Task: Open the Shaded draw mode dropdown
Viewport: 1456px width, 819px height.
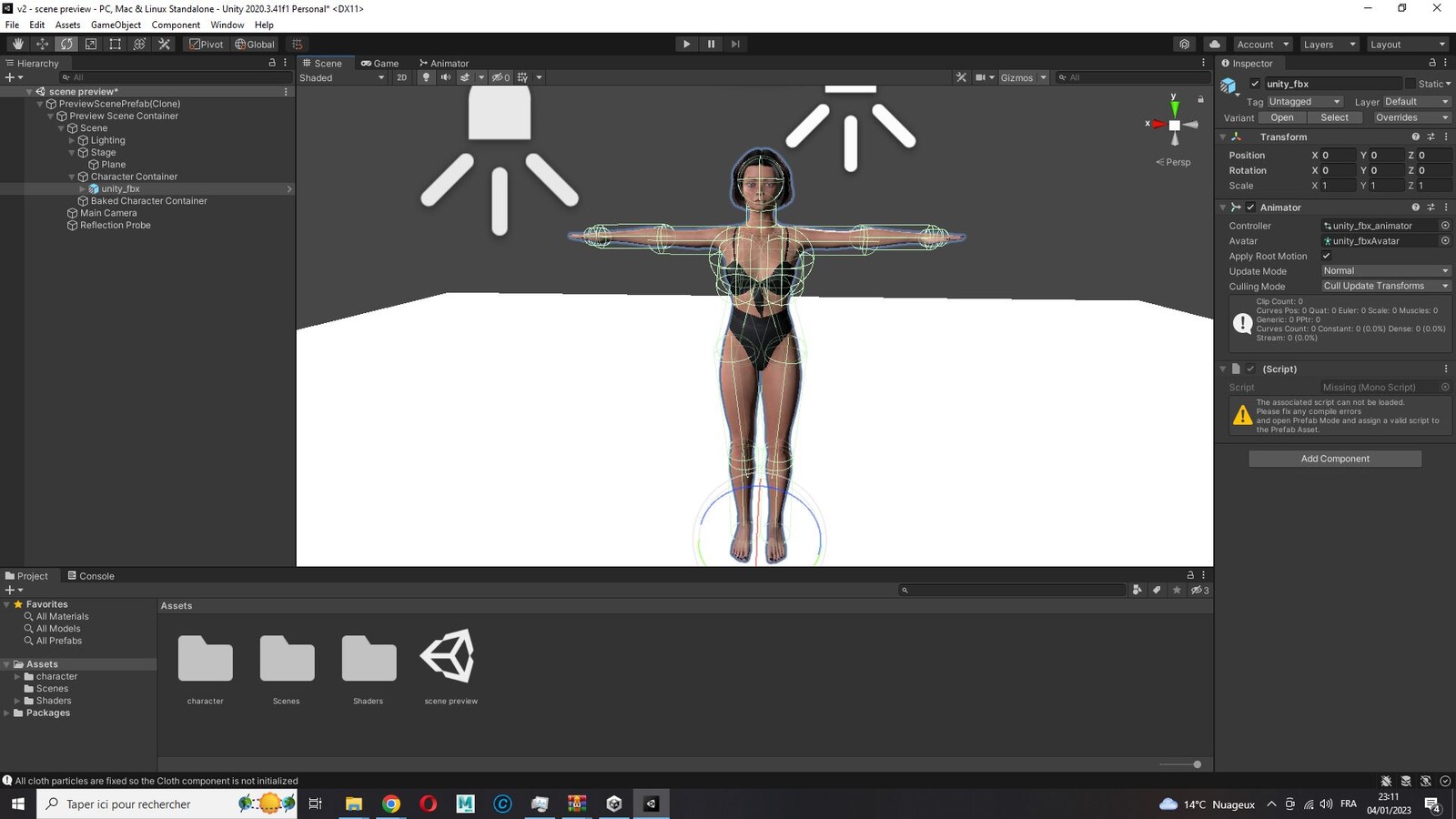Action: click(x=342, y=77)
